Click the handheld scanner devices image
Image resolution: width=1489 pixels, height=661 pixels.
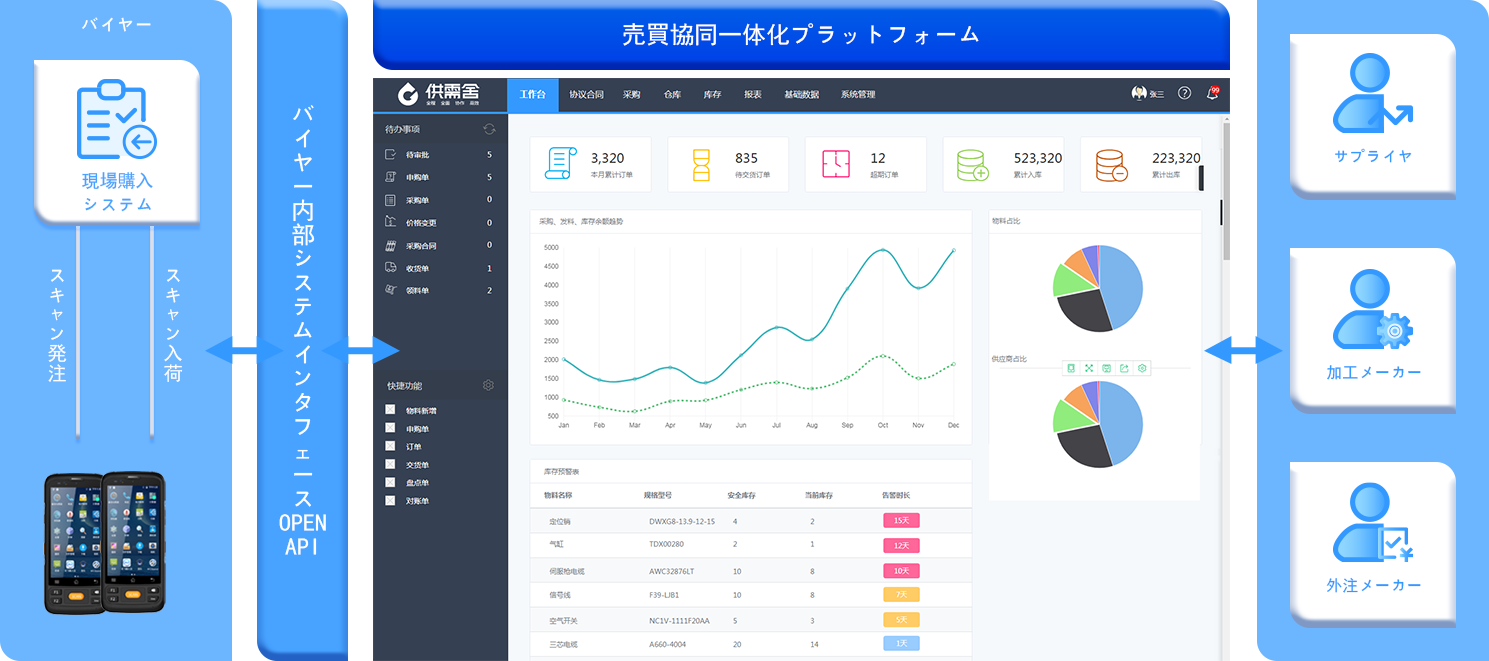pyautogui.click(x=104, y=543)
